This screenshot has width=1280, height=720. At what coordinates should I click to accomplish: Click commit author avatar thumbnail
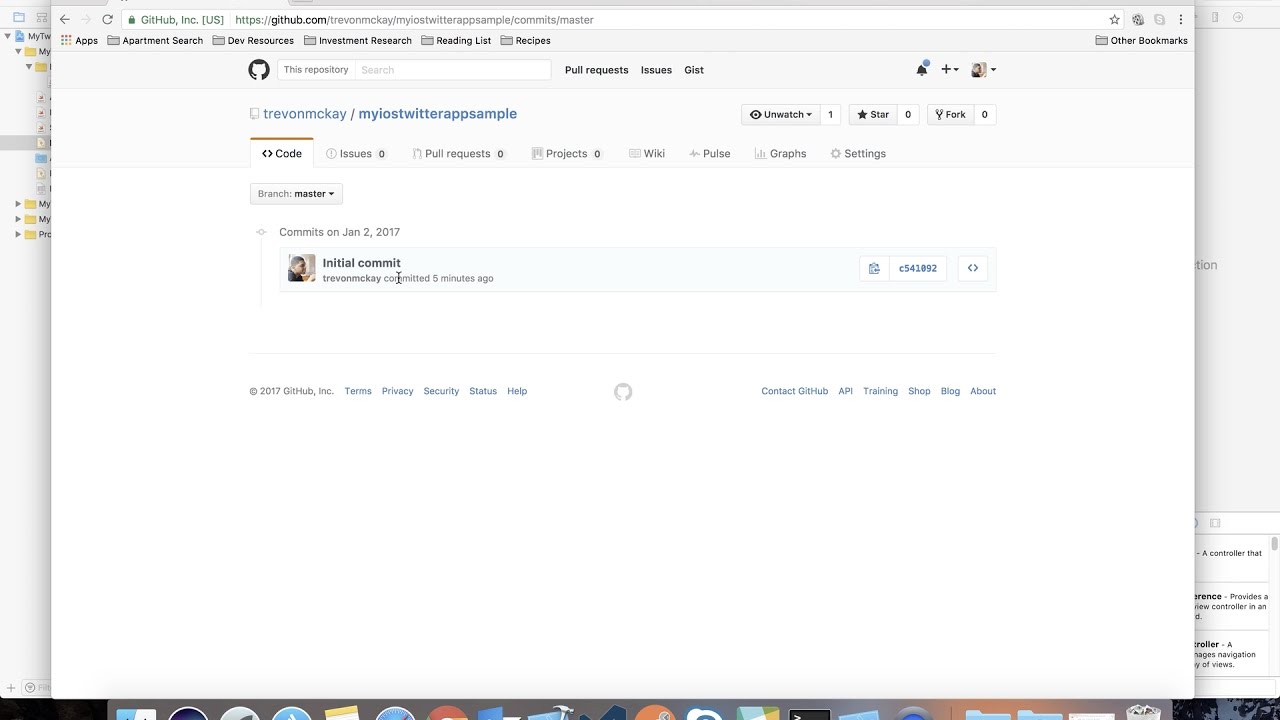pyautogui.click(x=302, y=268)
